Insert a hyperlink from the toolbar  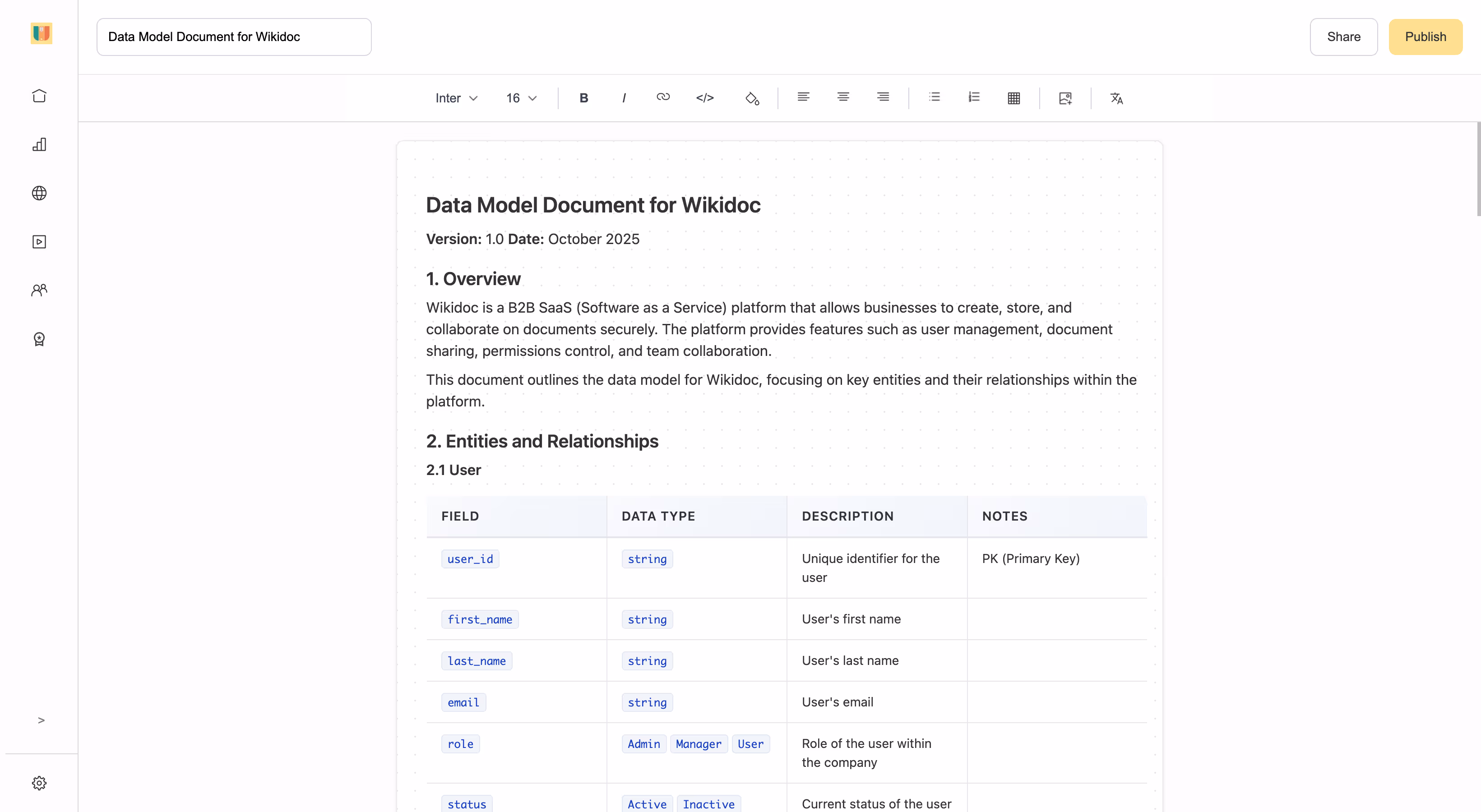click(x=663, y=98)
